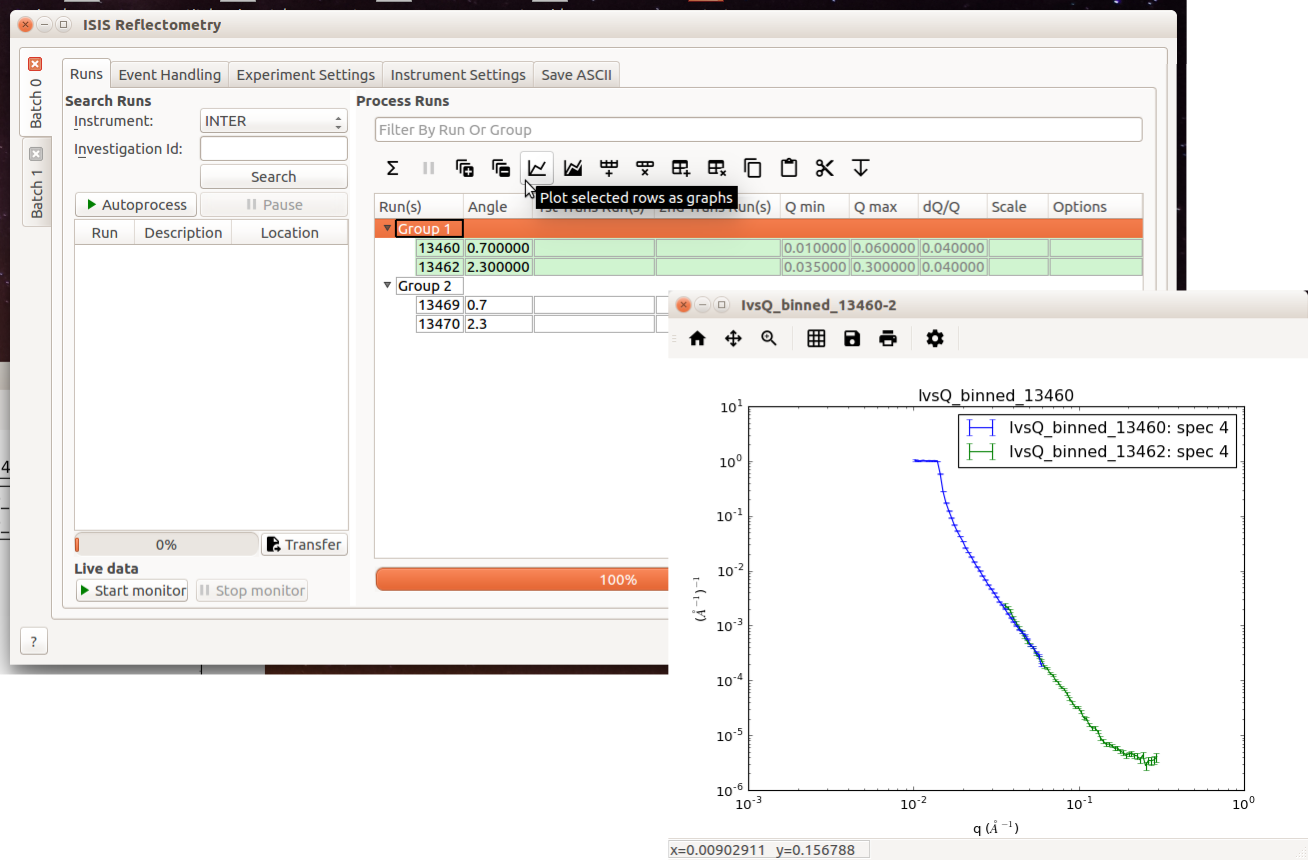Click the Cut selected rows scissors icon
The image size is (1308, 860).
pos(824,168)
